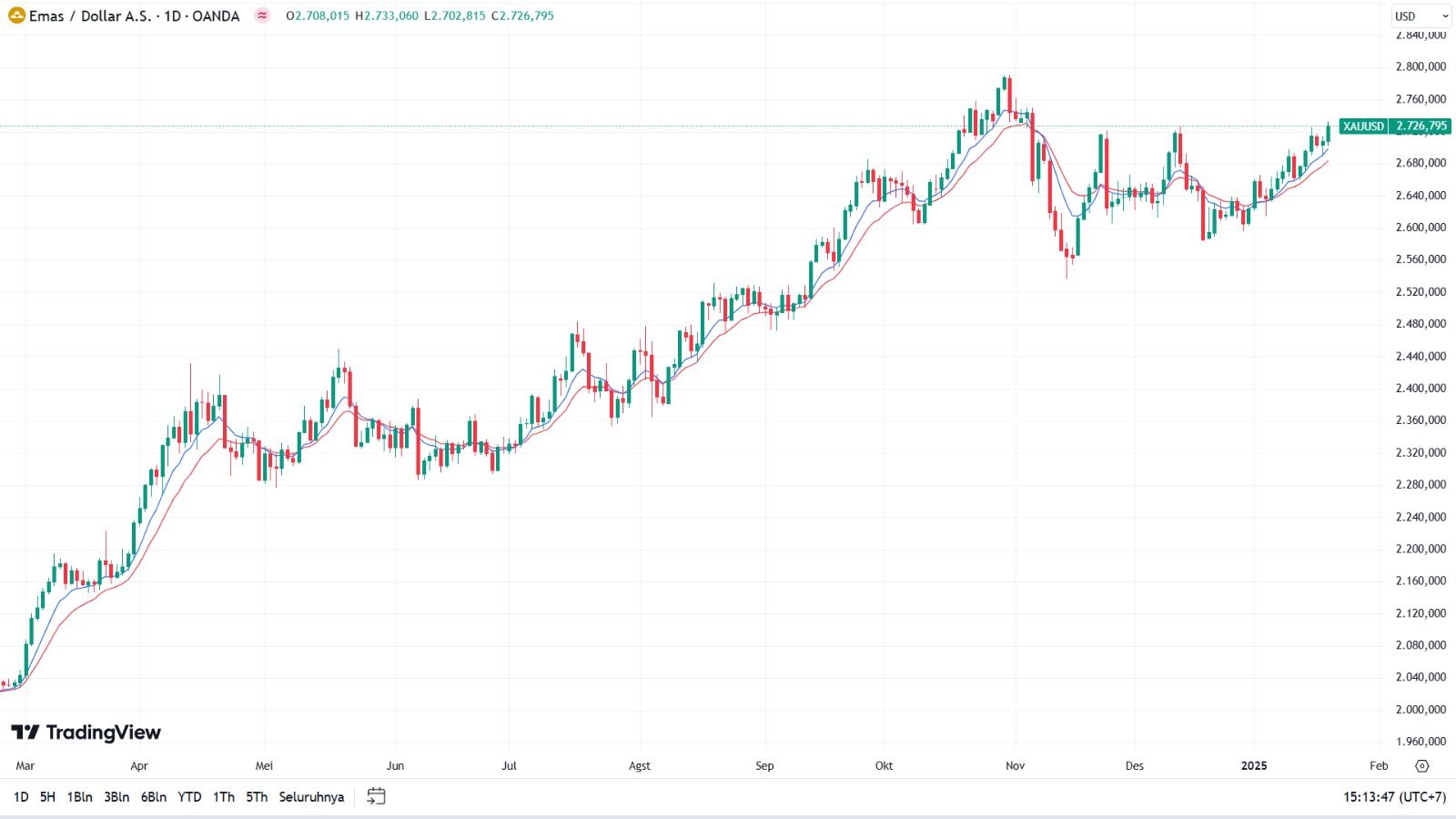Click the 2.320,000 price level
This screenshot has height=819, width=1456.
point(1421,452)
